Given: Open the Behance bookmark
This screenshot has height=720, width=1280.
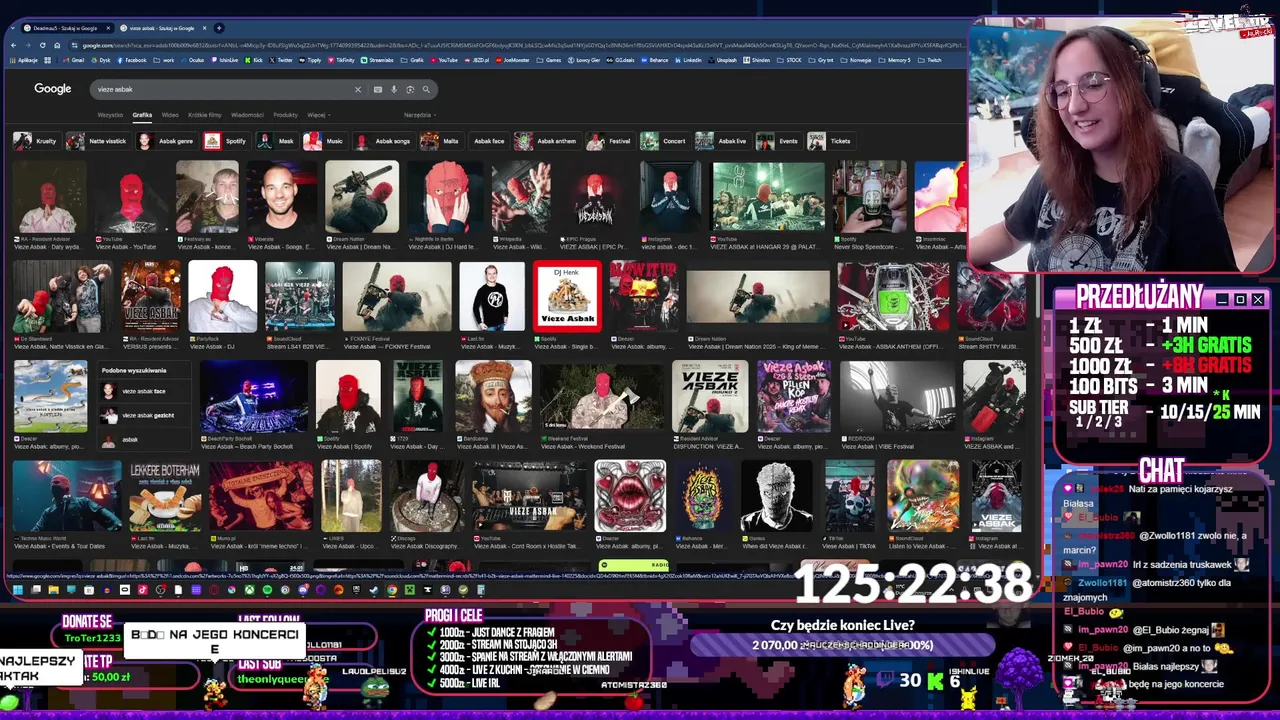Looking at the screenshot, I should [x=654, y=60].
